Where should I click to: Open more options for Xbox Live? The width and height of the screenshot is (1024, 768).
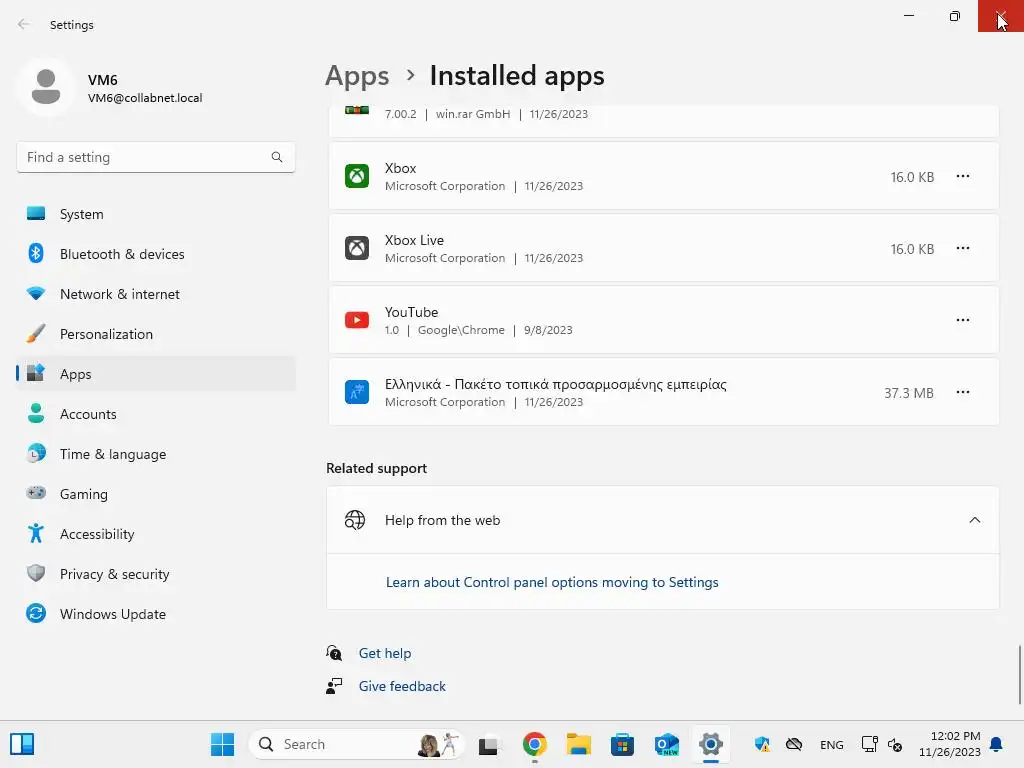click(963, 248)
